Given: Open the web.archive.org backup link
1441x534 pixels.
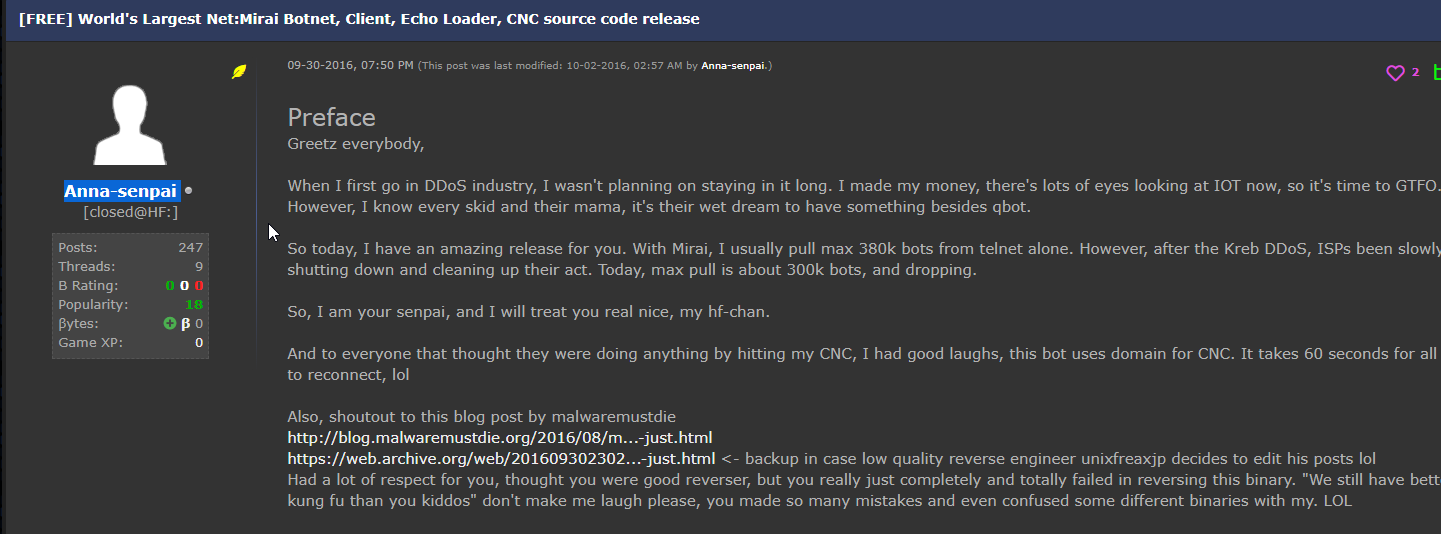Looking at the screenshot, I should click(501, 459).
